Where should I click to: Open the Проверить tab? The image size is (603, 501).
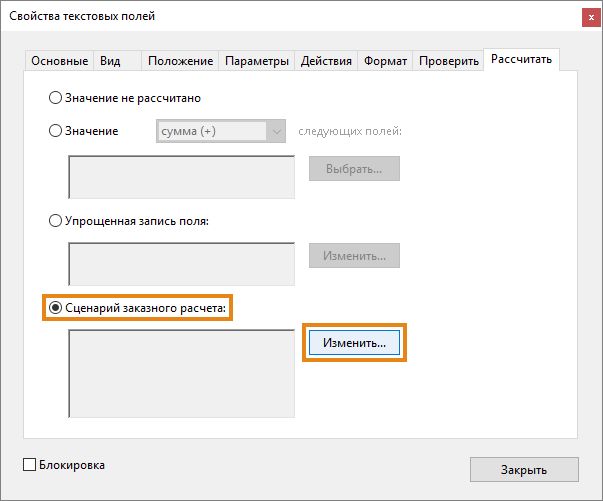(x=449, y=61)
